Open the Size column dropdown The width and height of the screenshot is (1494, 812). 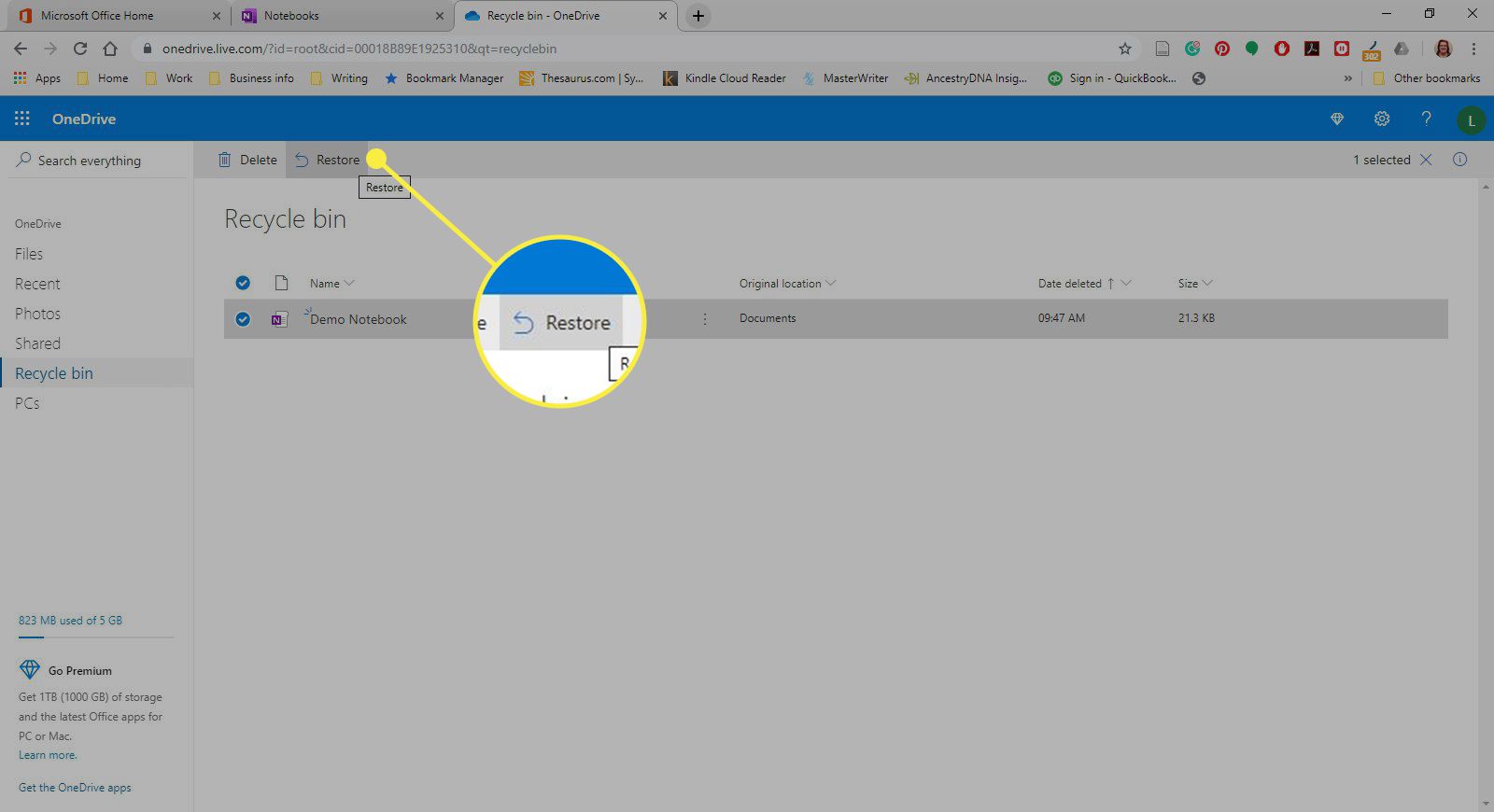coord(1207,284)
